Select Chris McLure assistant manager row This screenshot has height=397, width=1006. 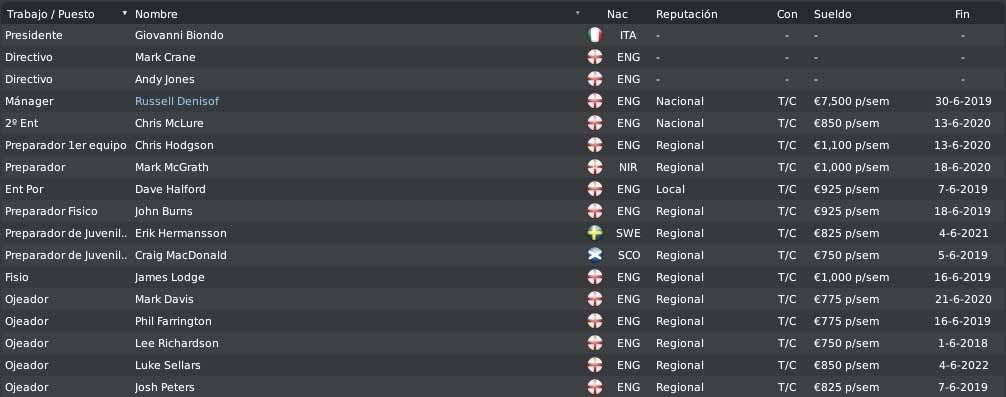coord(503,123)
